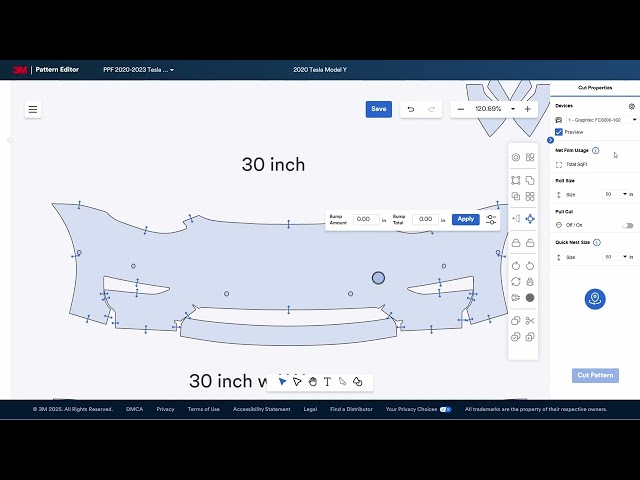Choose the outlined direct-selection arrow tool
Image resolution: width=640 pixels, height=480 pixels.
pyautogui.click(x=297, y=382)
